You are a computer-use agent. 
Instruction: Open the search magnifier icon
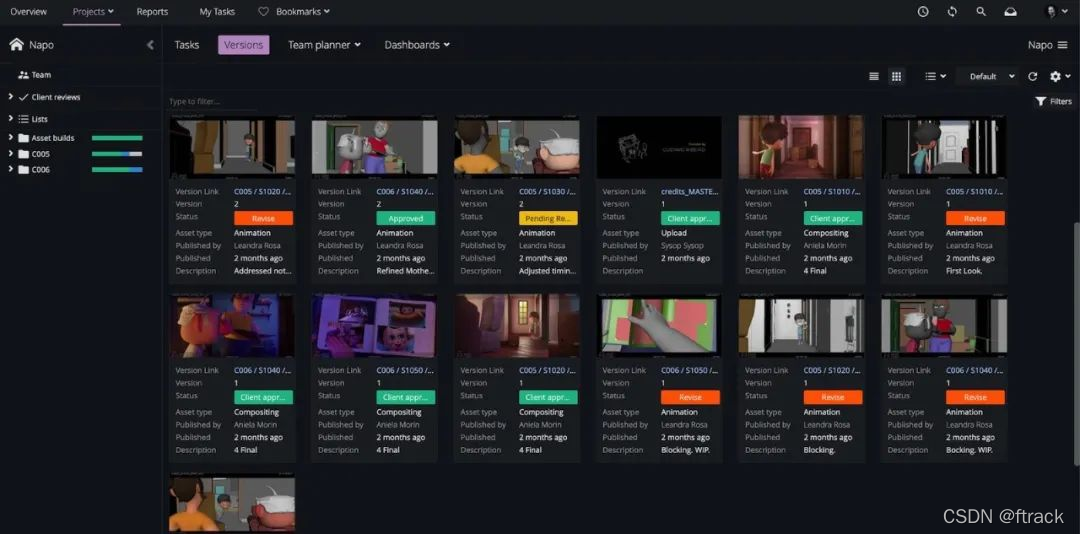981,12
